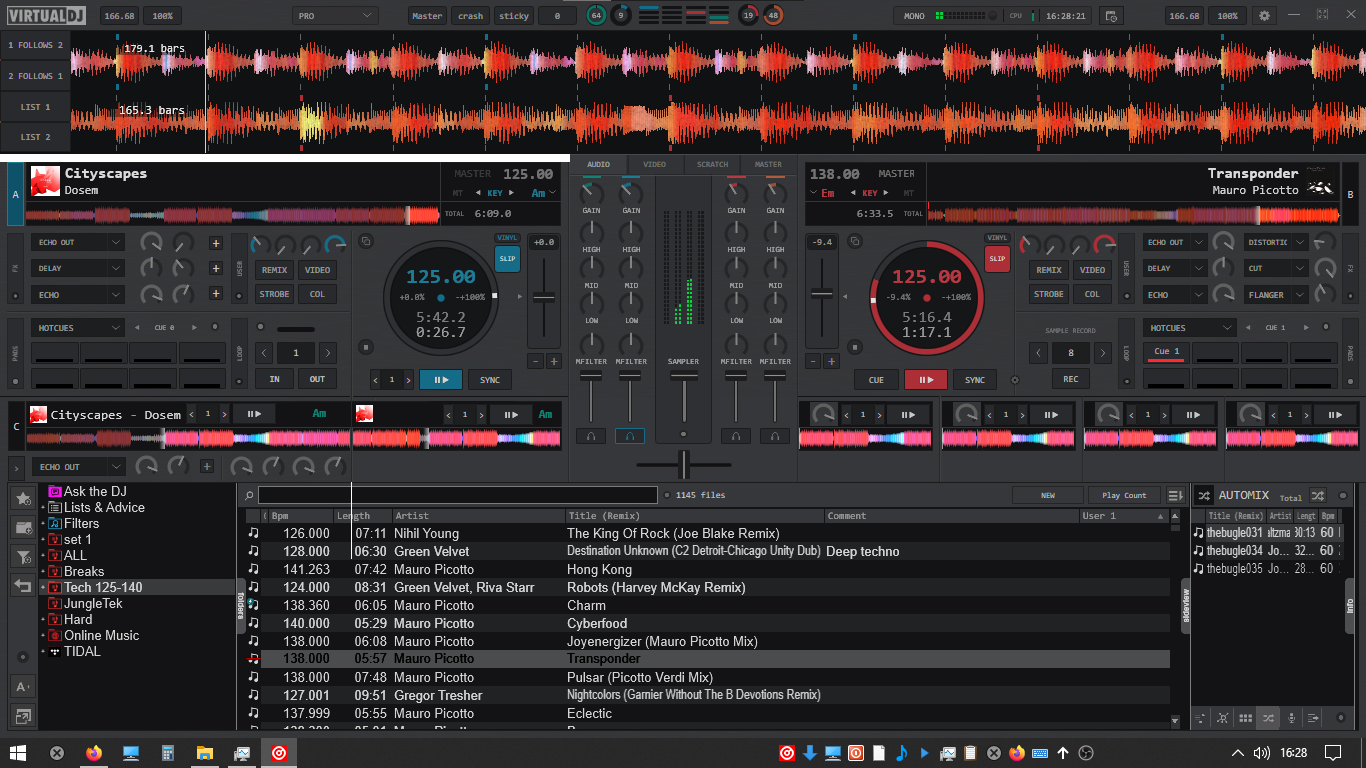This screenshot has height=768, width=1366.
Task: Open the Windows Start menu
Action: tap(18, 753)
